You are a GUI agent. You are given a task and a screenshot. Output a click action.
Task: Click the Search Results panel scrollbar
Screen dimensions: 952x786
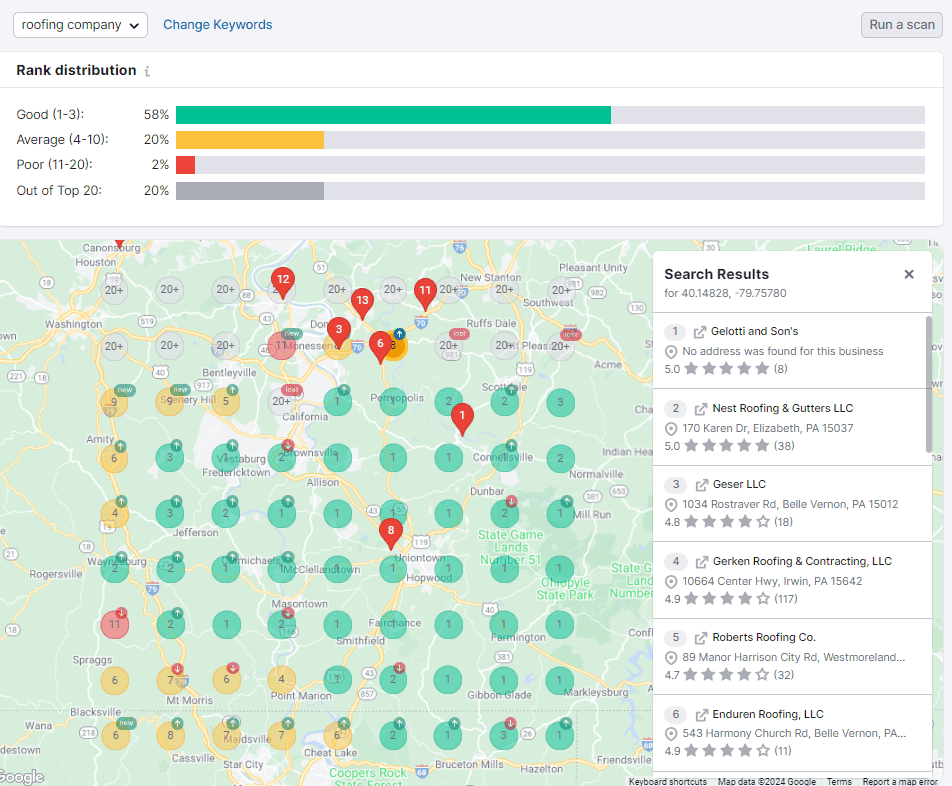(928, 384)
